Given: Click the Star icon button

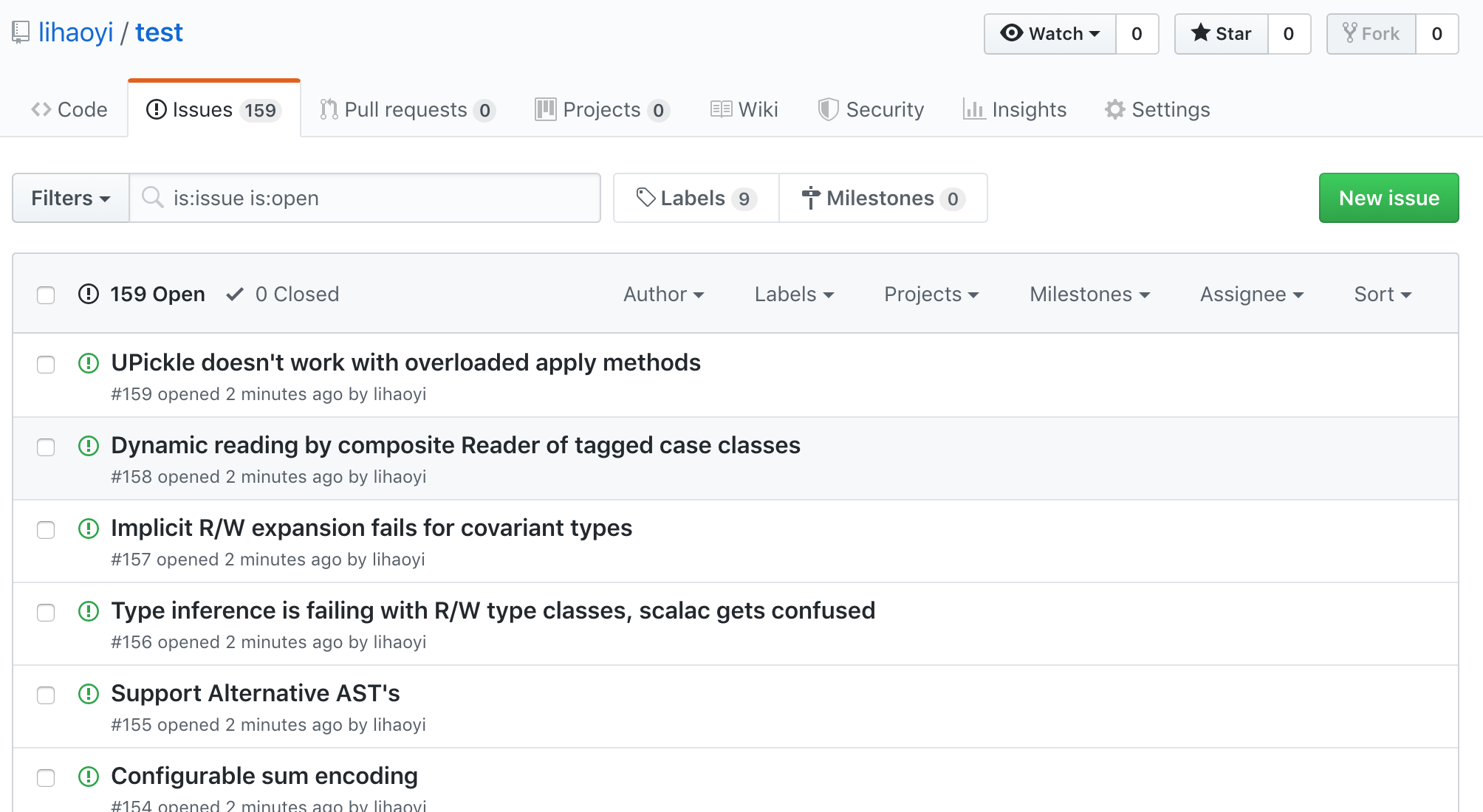Looking at the screenshot, I should [x=1201, y=33].
